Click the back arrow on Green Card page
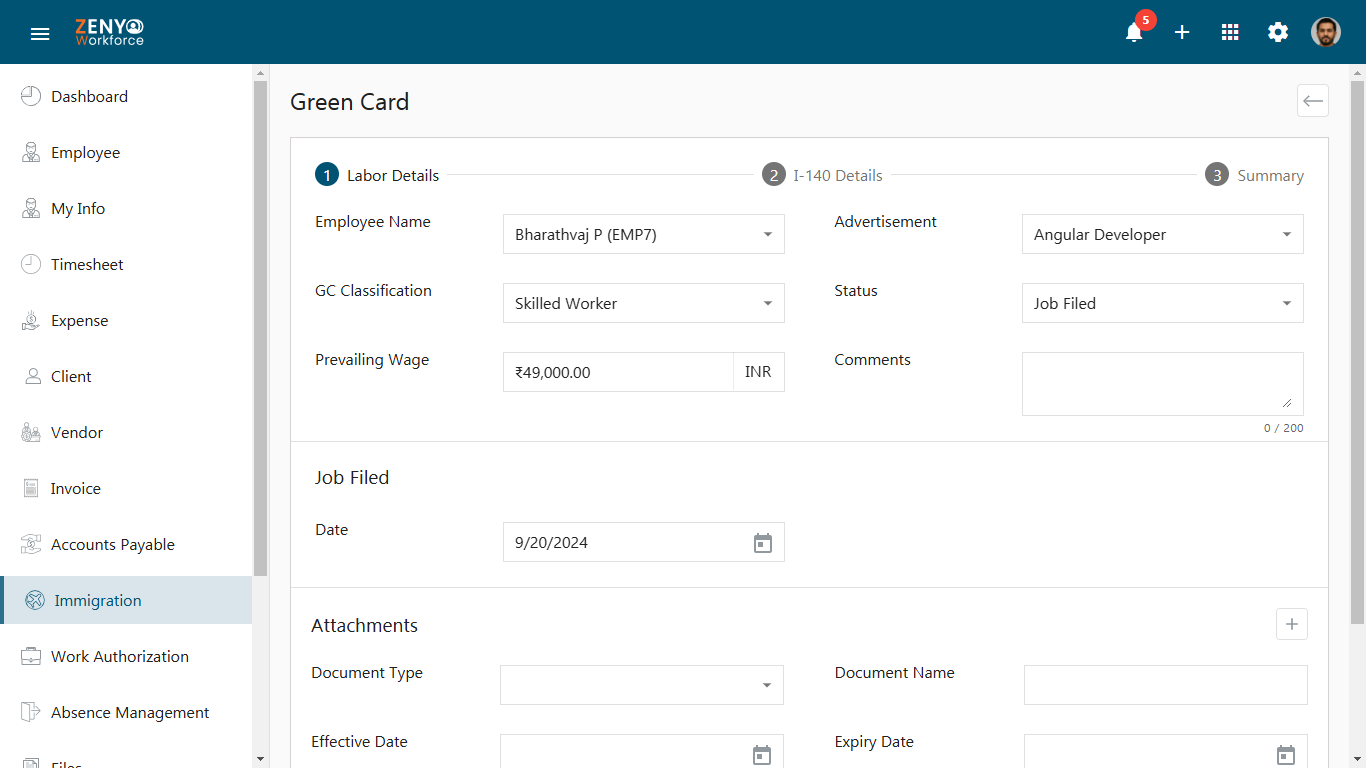The height and width of the screenshot is (768, 1366). click(1312, 101)
